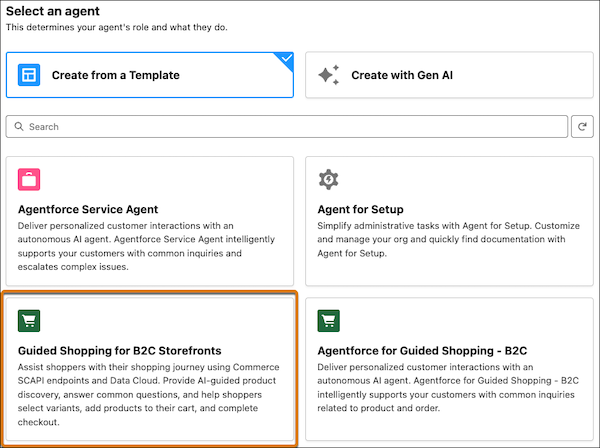
Task: Click the refresh button next to Search
Action: [582, 127]
